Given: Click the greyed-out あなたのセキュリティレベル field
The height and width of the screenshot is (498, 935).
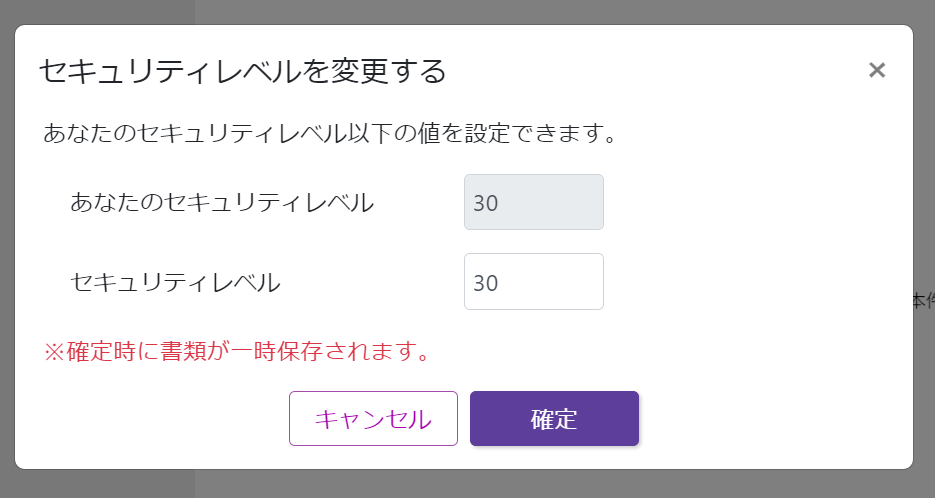Looking at the screenshot, I should click(x=533, y=202).
